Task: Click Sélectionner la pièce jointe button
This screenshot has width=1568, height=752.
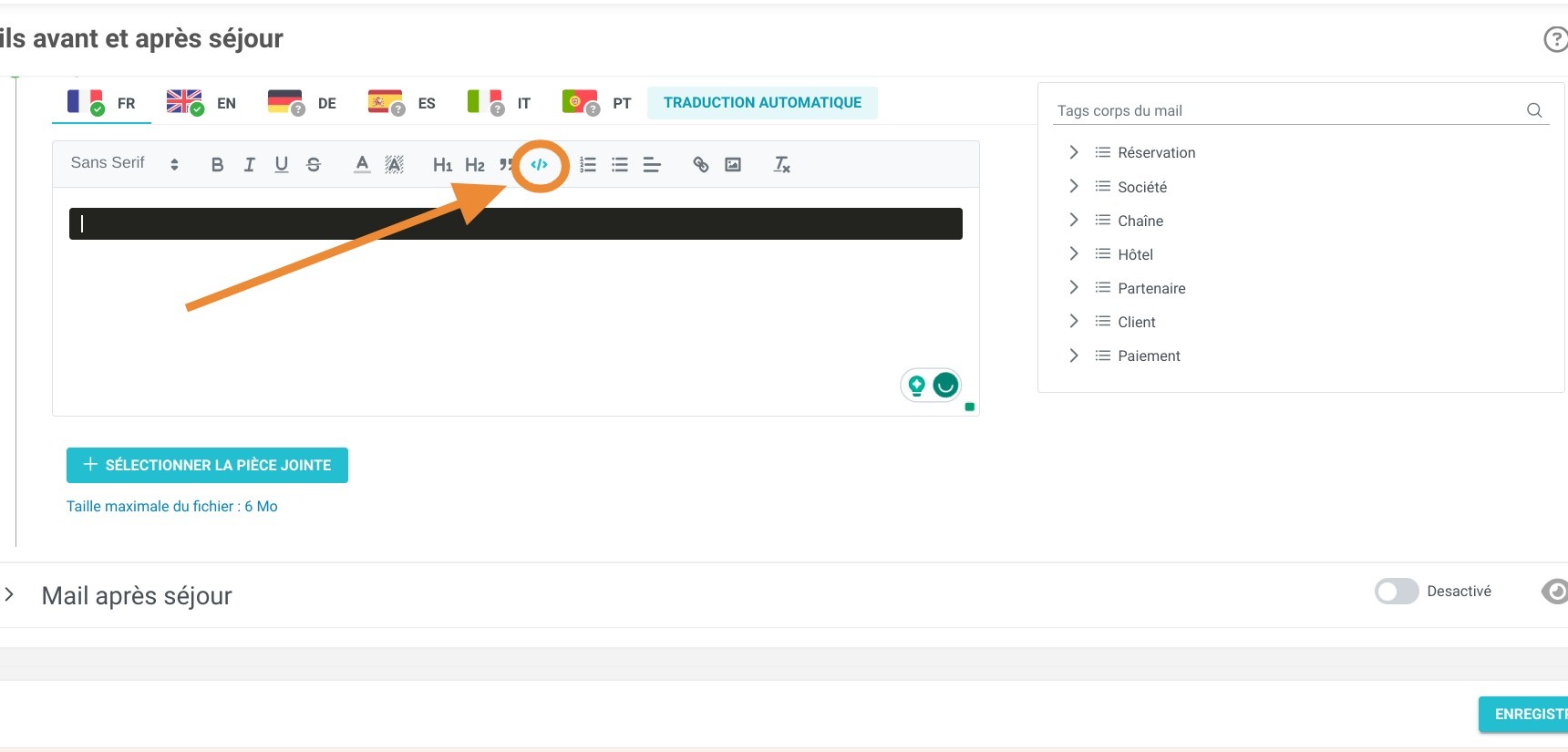Action: click(207, 465)
